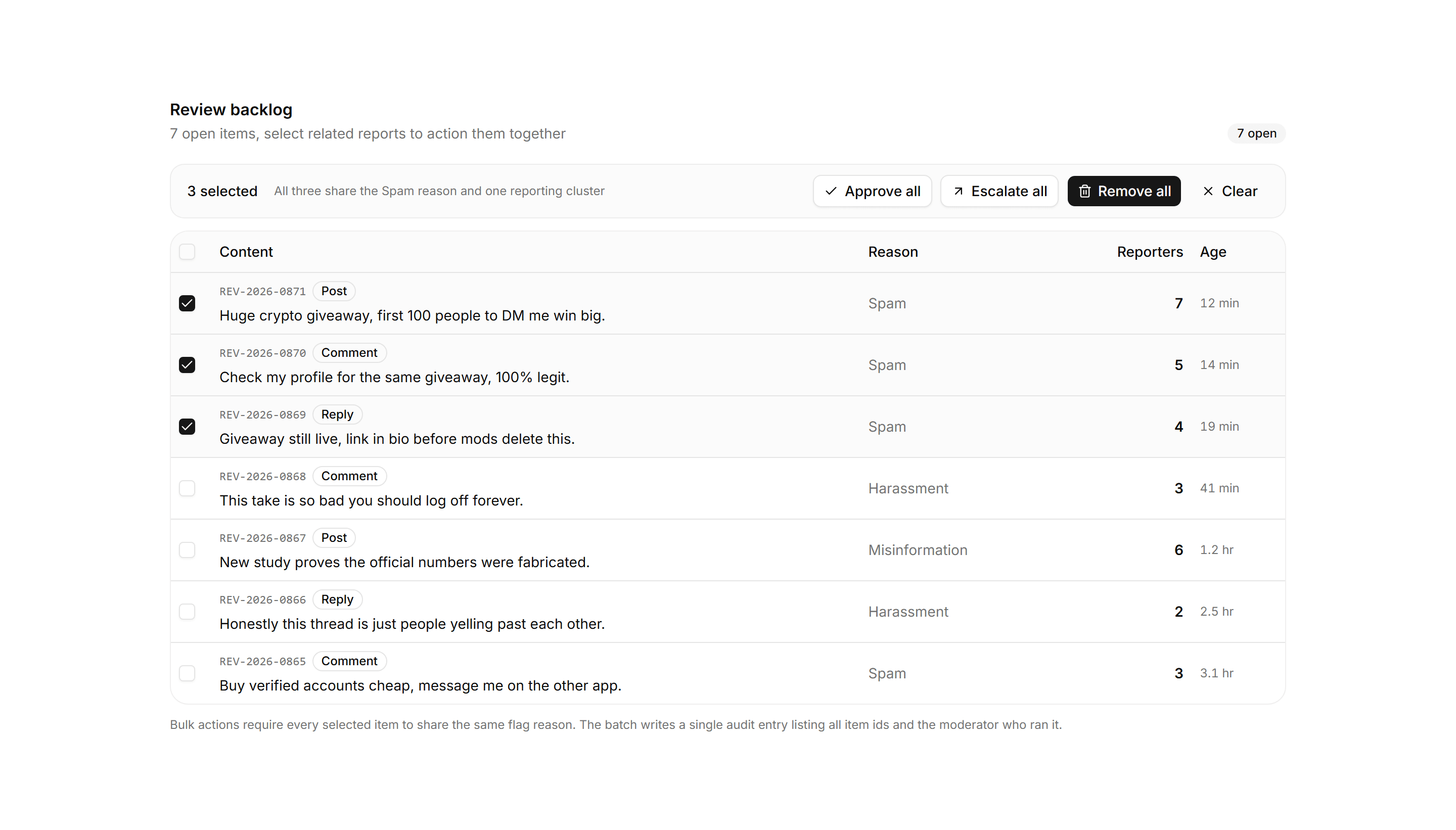1456x830 pixels.
Task: Click the ID text REV-2026-0868
Action: point(262,476)
